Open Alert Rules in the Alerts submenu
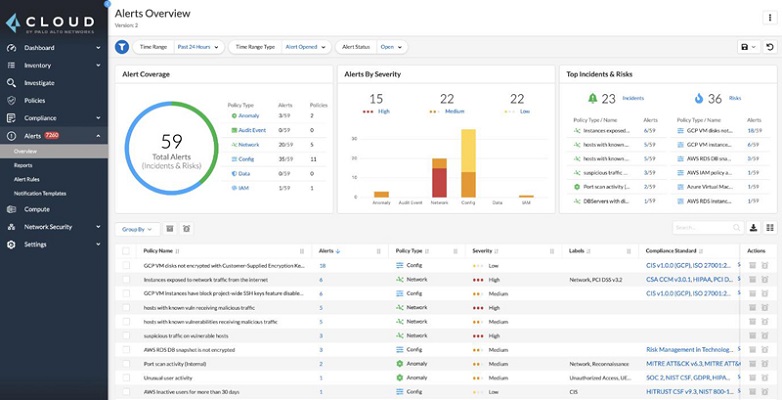Viewport: 782px width, 400px height. coord(27,179)
